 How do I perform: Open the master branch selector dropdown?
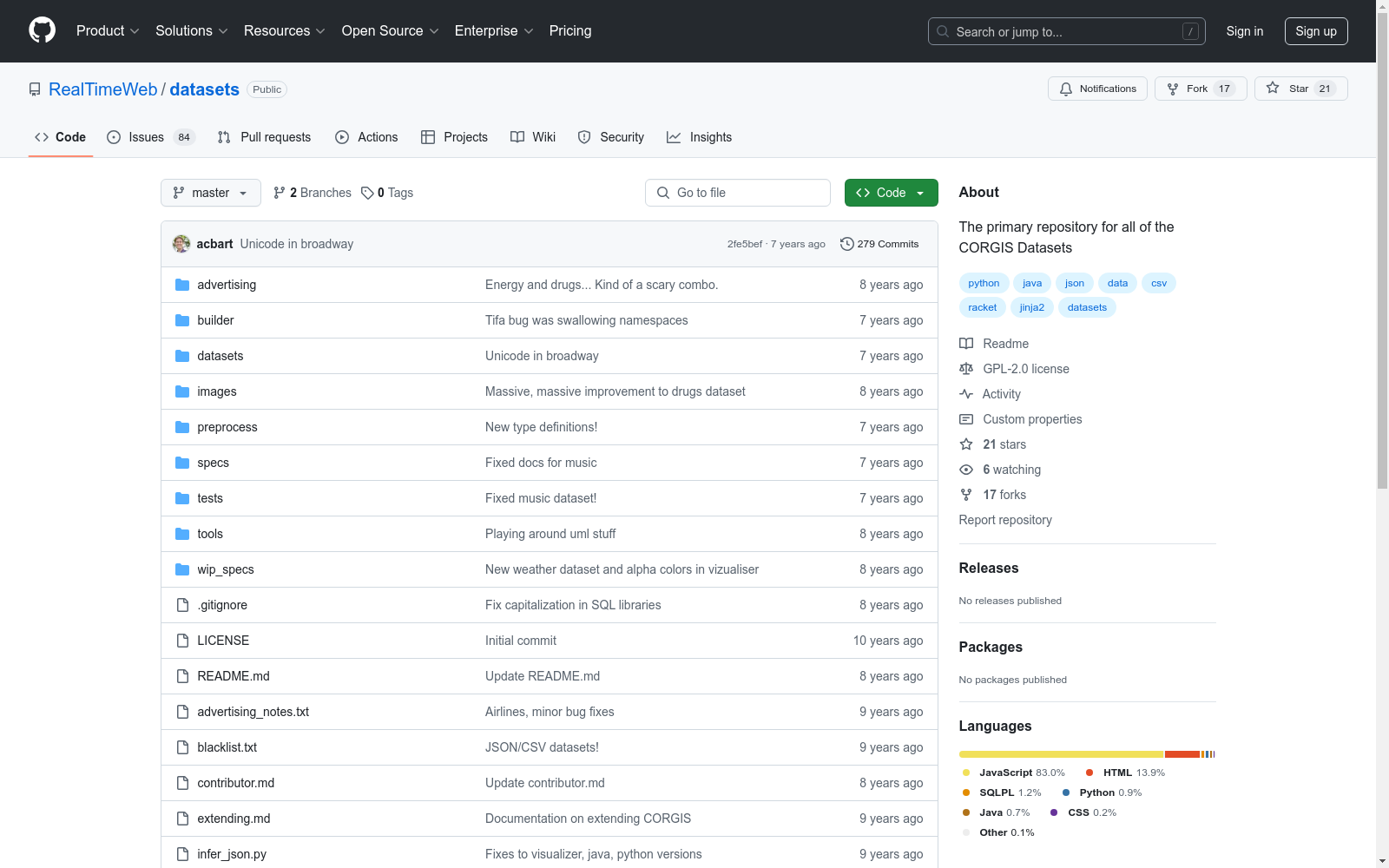[x=211, y=193]
